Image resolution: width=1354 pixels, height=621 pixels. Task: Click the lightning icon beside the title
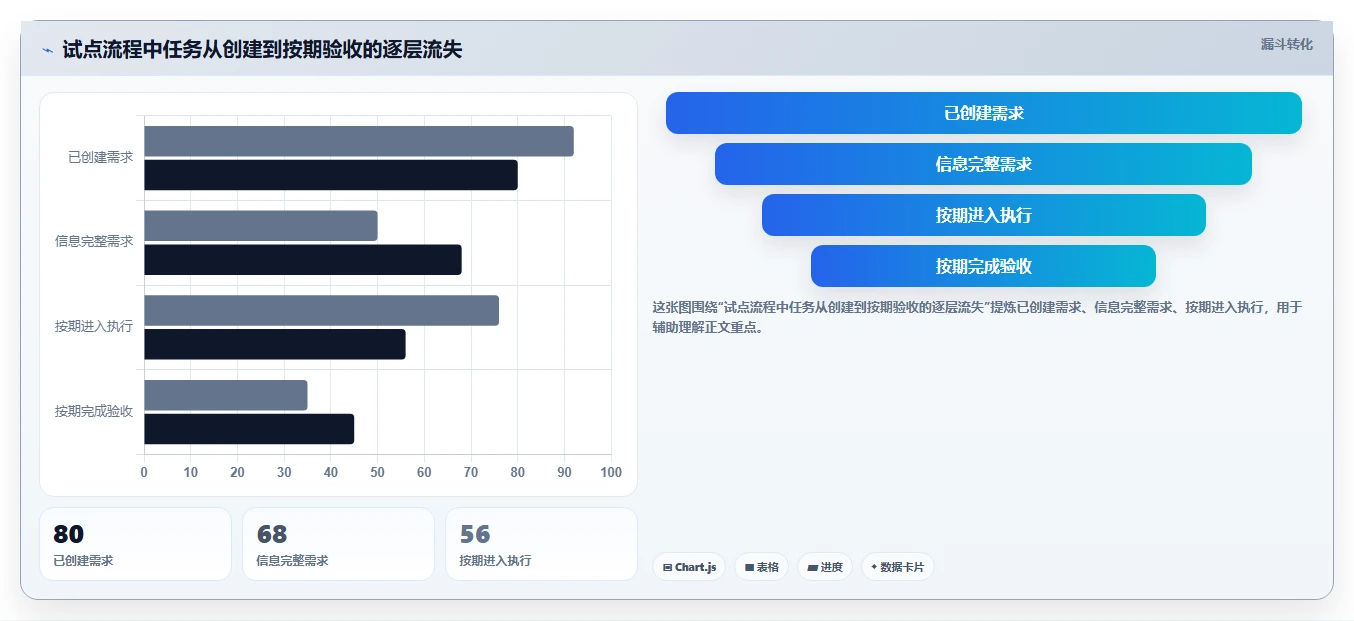click(47, 50)
